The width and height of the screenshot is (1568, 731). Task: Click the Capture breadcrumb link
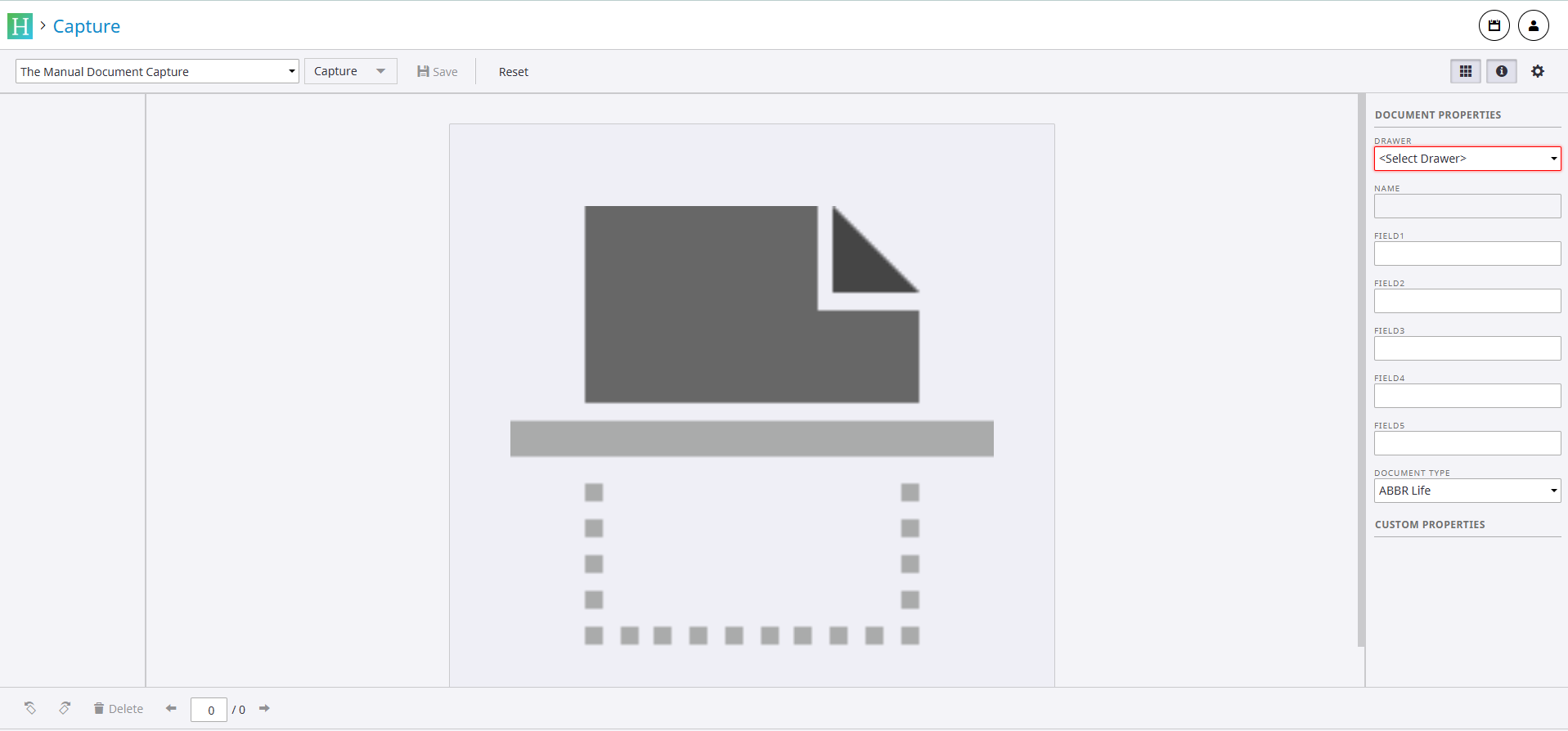tap(87, 26)
